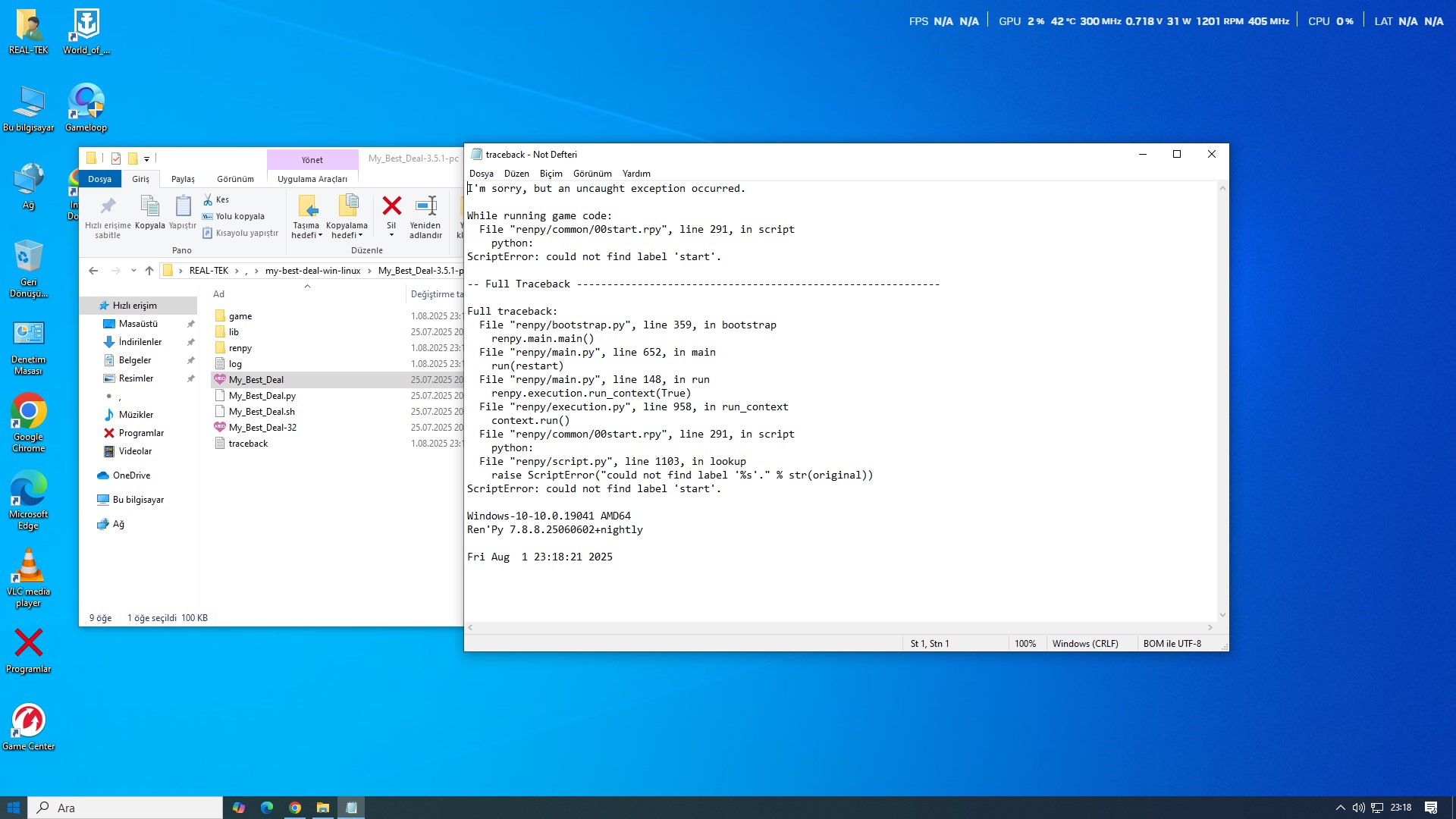The height and width of the screenshot is (819, 1456).
Task: Click the properties checkmark icon in the title bar
Action: point(116,158)
